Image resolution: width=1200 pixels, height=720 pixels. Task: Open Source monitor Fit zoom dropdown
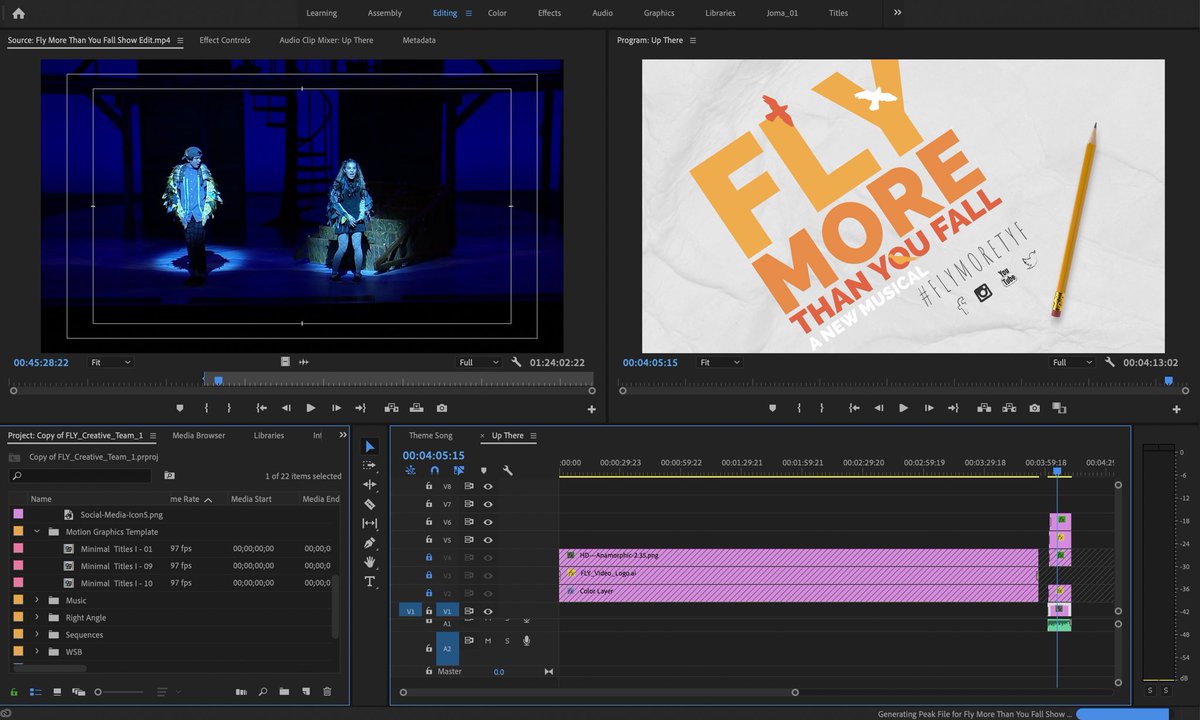click(x=110, y=363)
